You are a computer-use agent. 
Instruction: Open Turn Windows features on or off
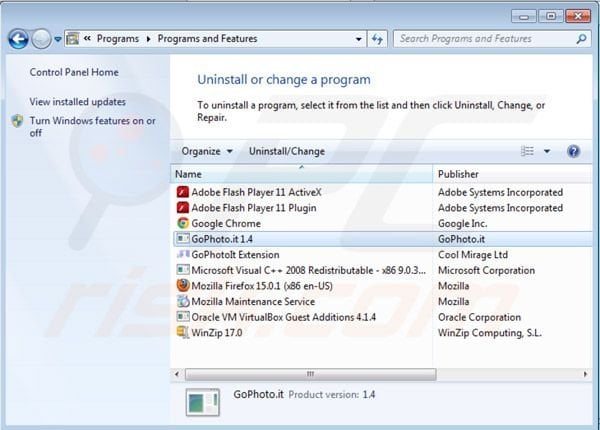pos(93,127)
